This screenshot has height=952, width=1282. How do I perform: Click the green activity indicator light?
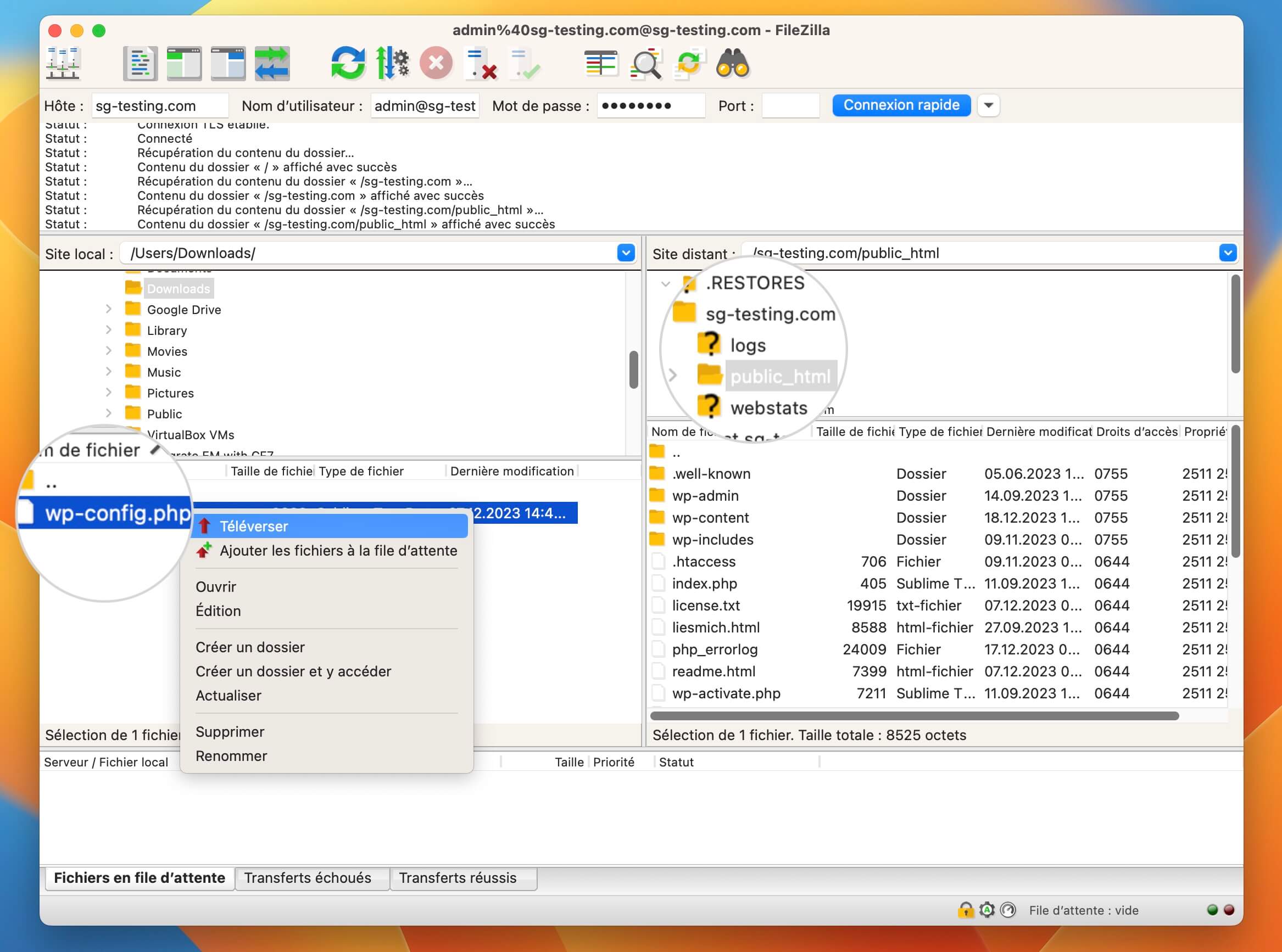(1212, 910)
